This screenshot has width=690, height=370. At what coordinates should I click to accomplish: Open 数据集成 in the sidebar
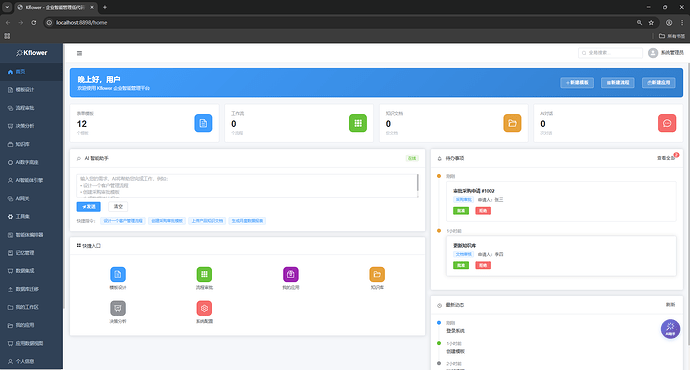[x=31, y=271]
